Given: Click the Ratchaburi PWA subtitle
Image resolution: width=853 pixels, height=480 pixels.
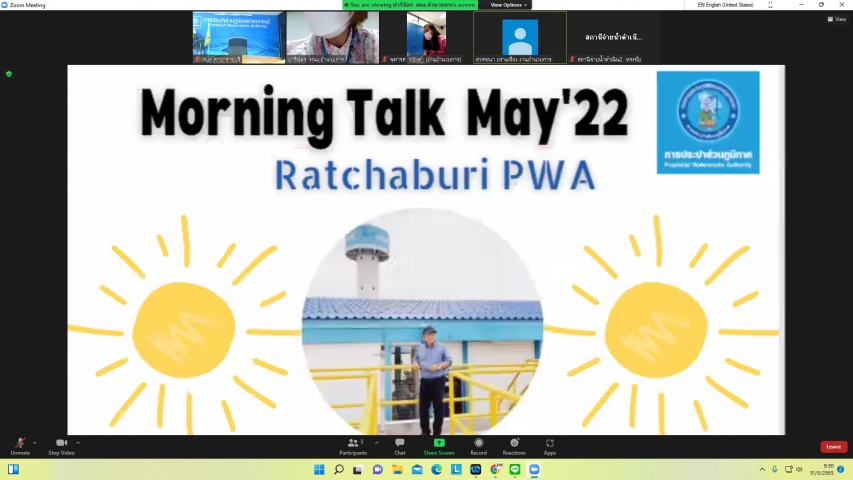Looking at the screenshot, I should point(435,175).
